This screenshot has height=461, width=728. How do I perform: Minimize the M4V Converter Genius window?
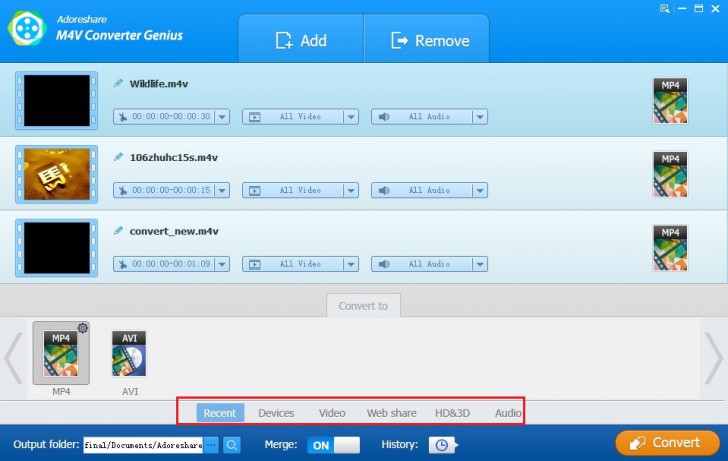682,8
